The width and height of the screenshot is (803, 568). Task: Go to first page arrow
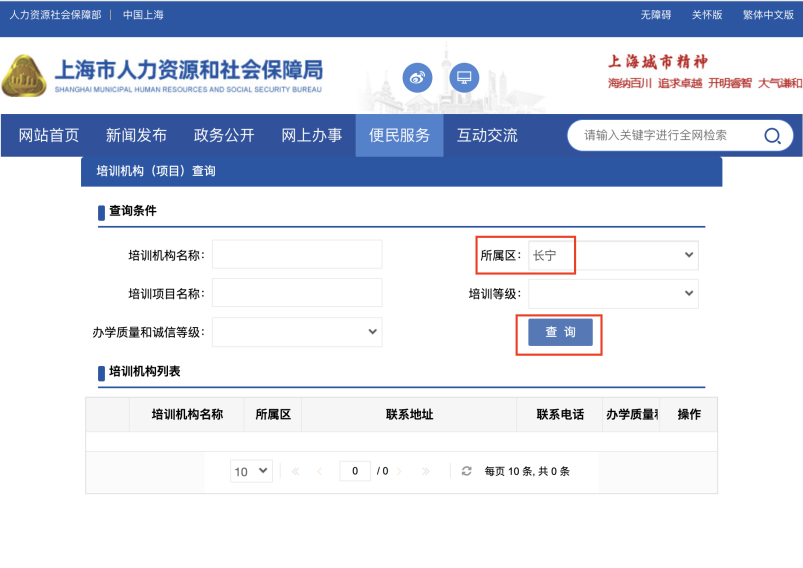click(x=295, y=471)
